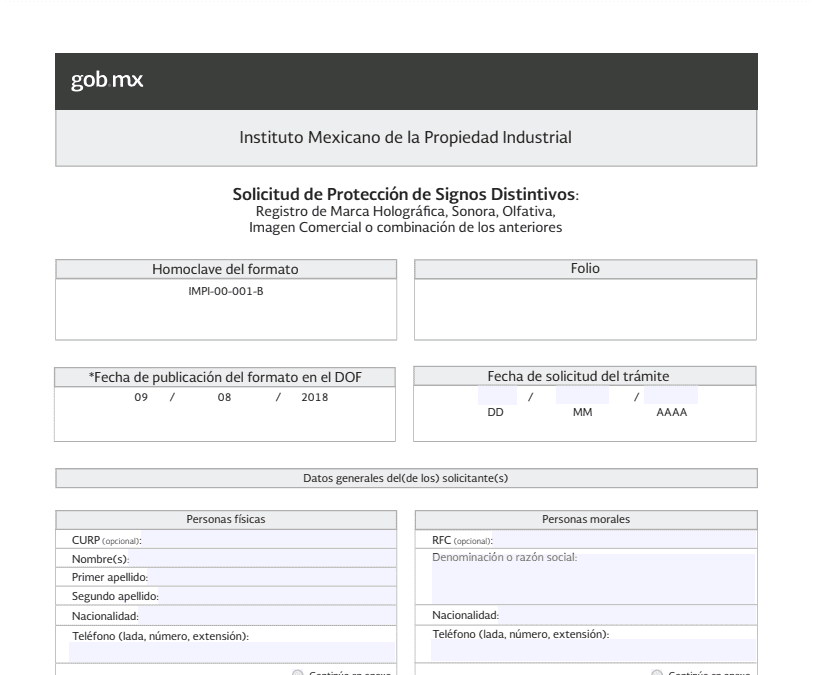Click the 'Registro de Marca Holográfica, Sonora, Olfativa,' line
Screen dimensions: 813x675
[x=405, y=212]
